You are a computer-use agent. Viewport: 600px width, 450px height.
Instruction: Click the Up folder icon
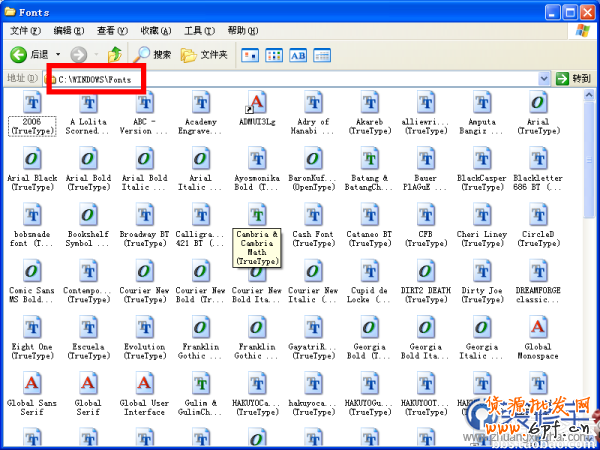tap(114, 54)
